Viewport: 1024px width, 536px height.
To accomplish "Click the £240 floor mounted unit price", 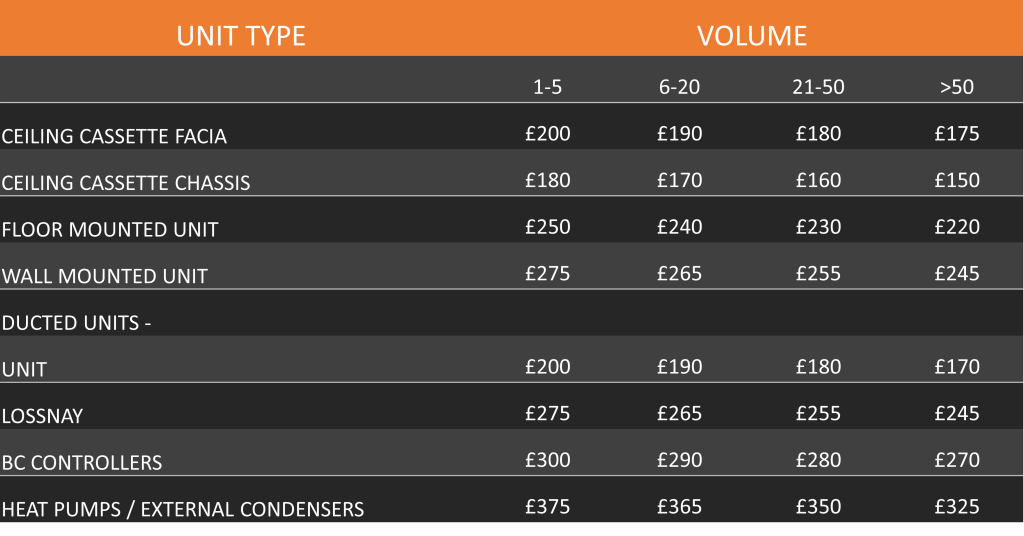I will click(680, 227).
